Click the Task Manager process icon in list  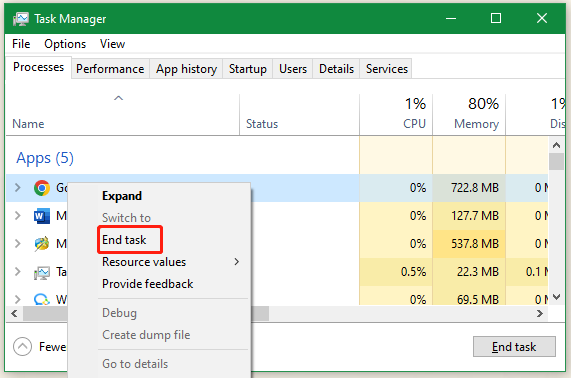point(42,272)
